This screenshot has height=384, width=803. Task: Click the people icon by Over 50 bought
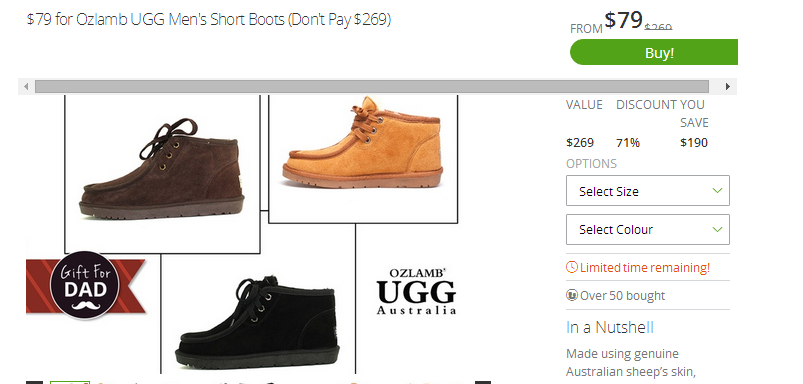[x=572, y=295]
